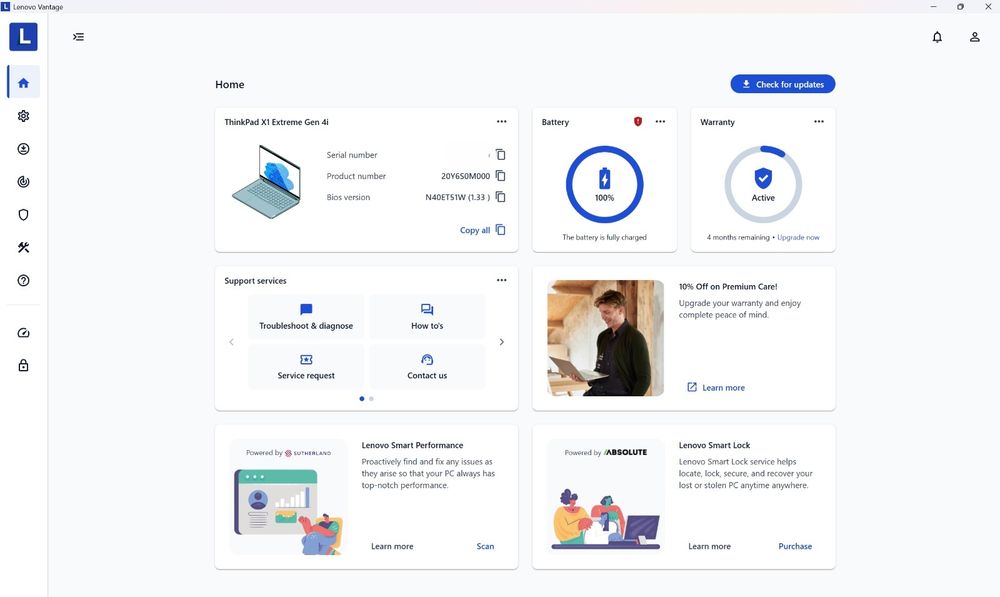Click the warranty Active progress ring
1000x597 pixels.
click(763, 184)
